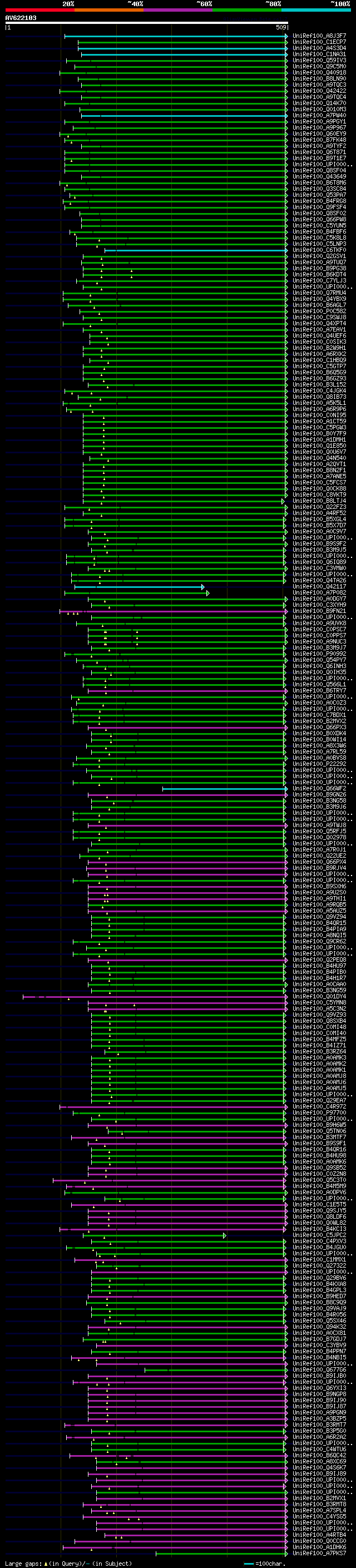The image size is (356, 1568).
Task: Select label UniRef100_B6TRY7
Action: click(319, 690)
